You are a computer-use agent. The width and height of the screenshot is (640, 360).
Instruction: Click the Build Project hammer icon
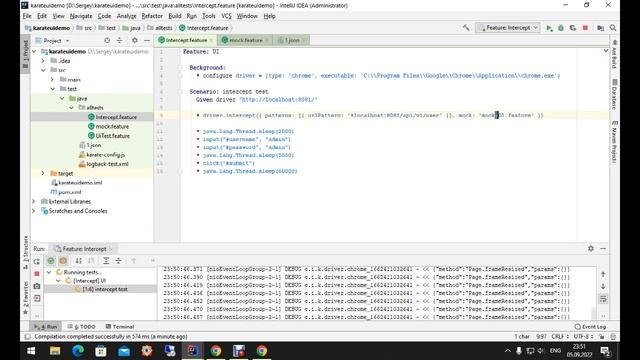point(466,28)
